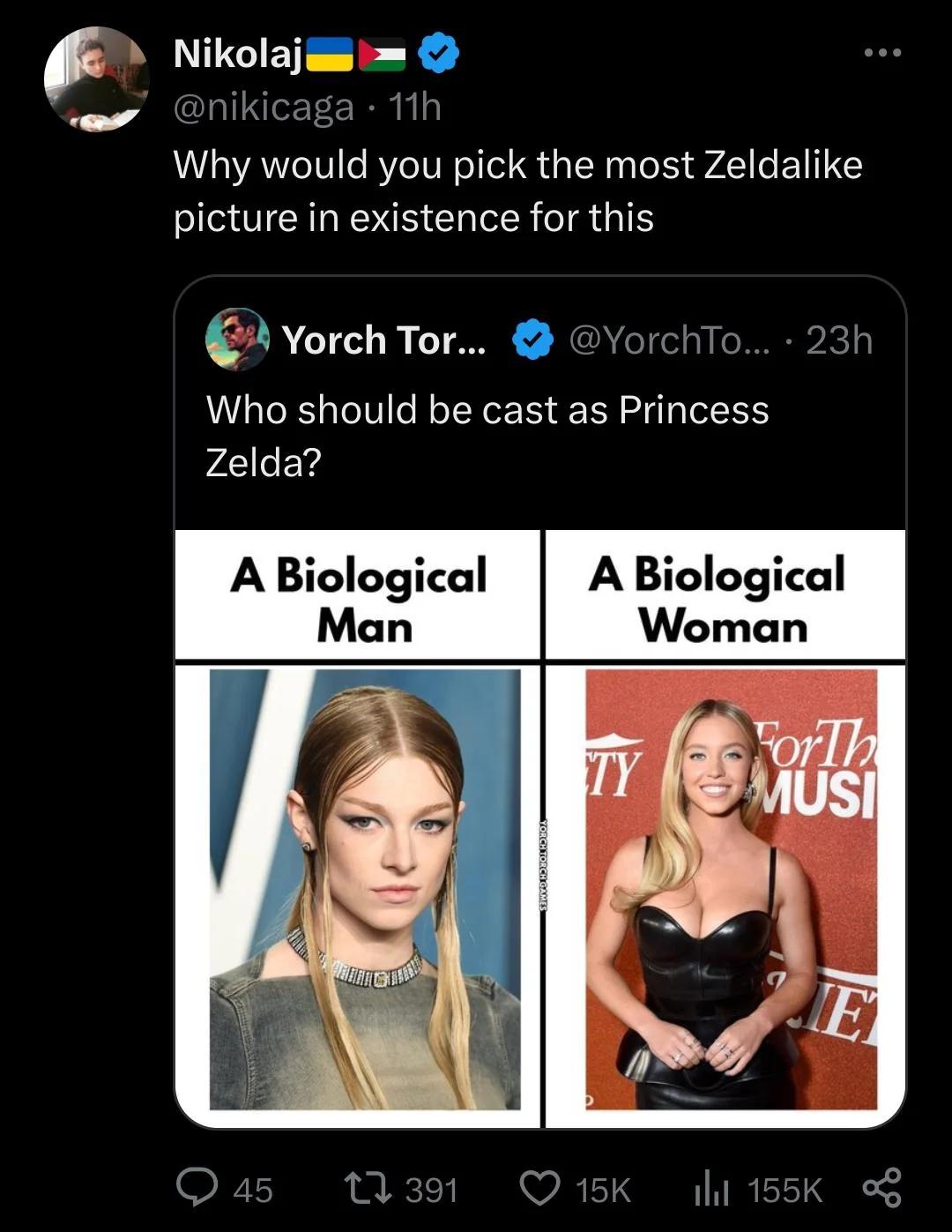The width and height of the screenshot is (952, 1232).
Task: Click Nikolaj's blue verified badge
Action: [438, 55]
